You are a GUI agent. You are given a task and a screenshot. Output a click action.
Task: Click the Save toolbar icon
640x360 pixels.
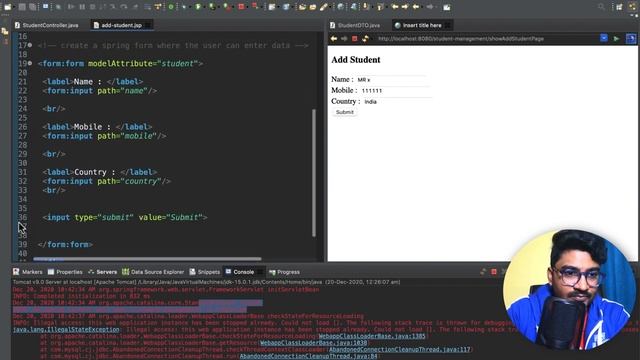(x=22, y=7)
